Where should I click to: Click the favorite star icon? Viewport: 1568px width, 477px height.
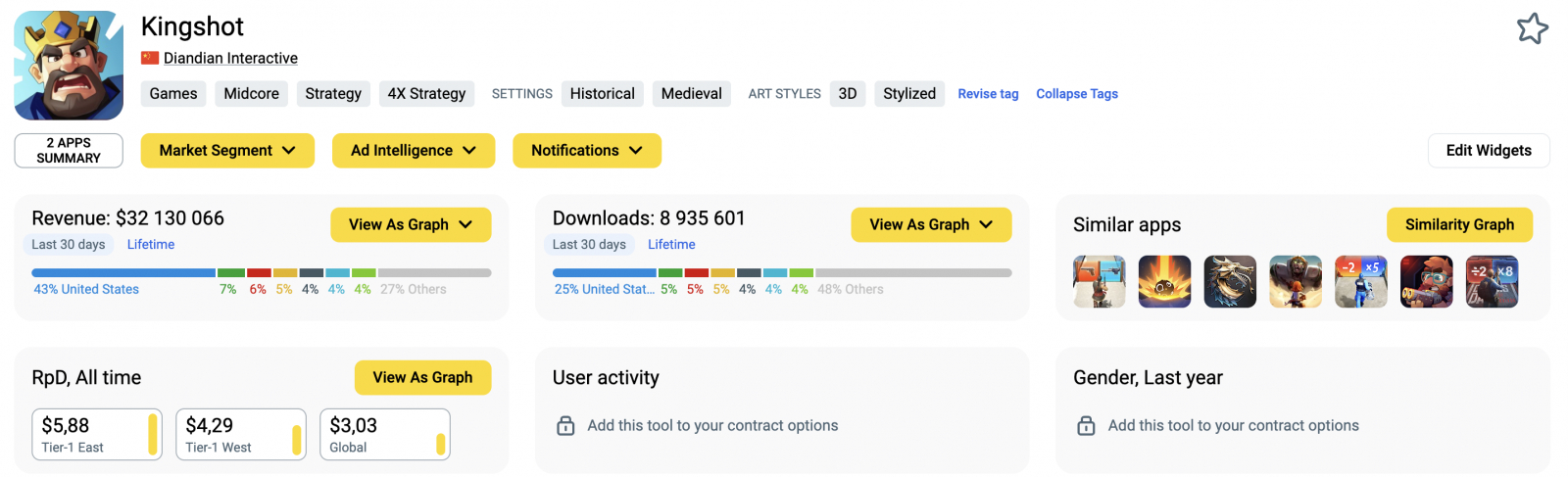coord(1533,28)
